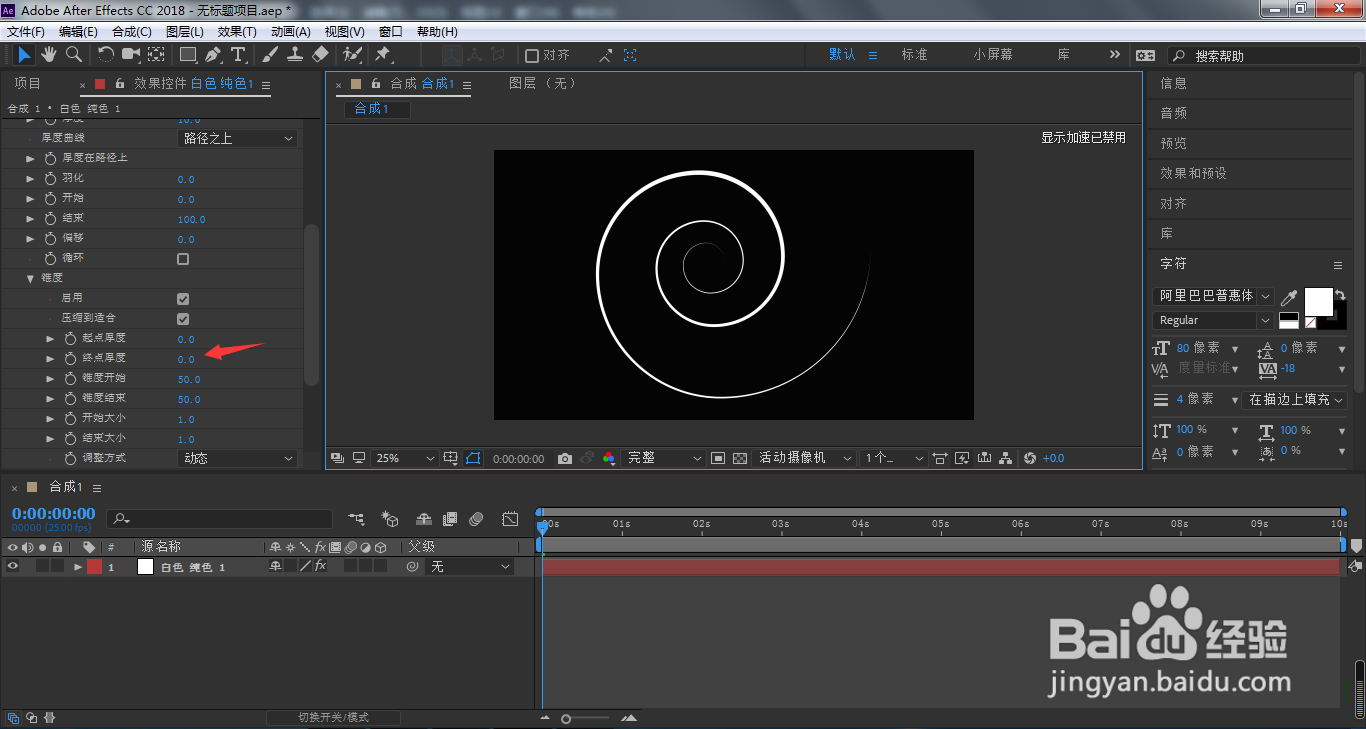Viewport: 1366px width, 729px height.
Task: Uncheck the 启用 taper checkbox
Action: click(x=183, y=299)
